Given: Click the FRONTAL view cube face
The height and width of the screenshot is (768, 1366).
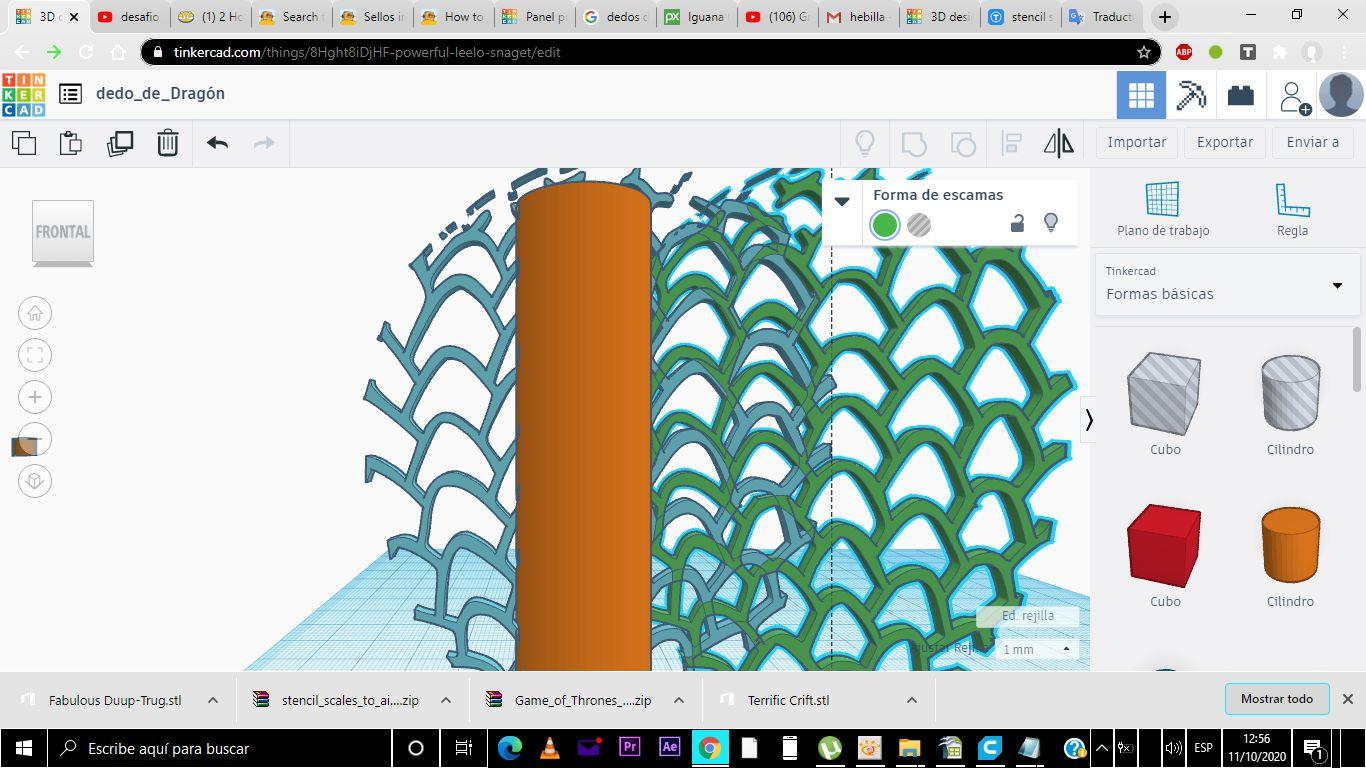Looking at the screenshot, I should [63, 232].
